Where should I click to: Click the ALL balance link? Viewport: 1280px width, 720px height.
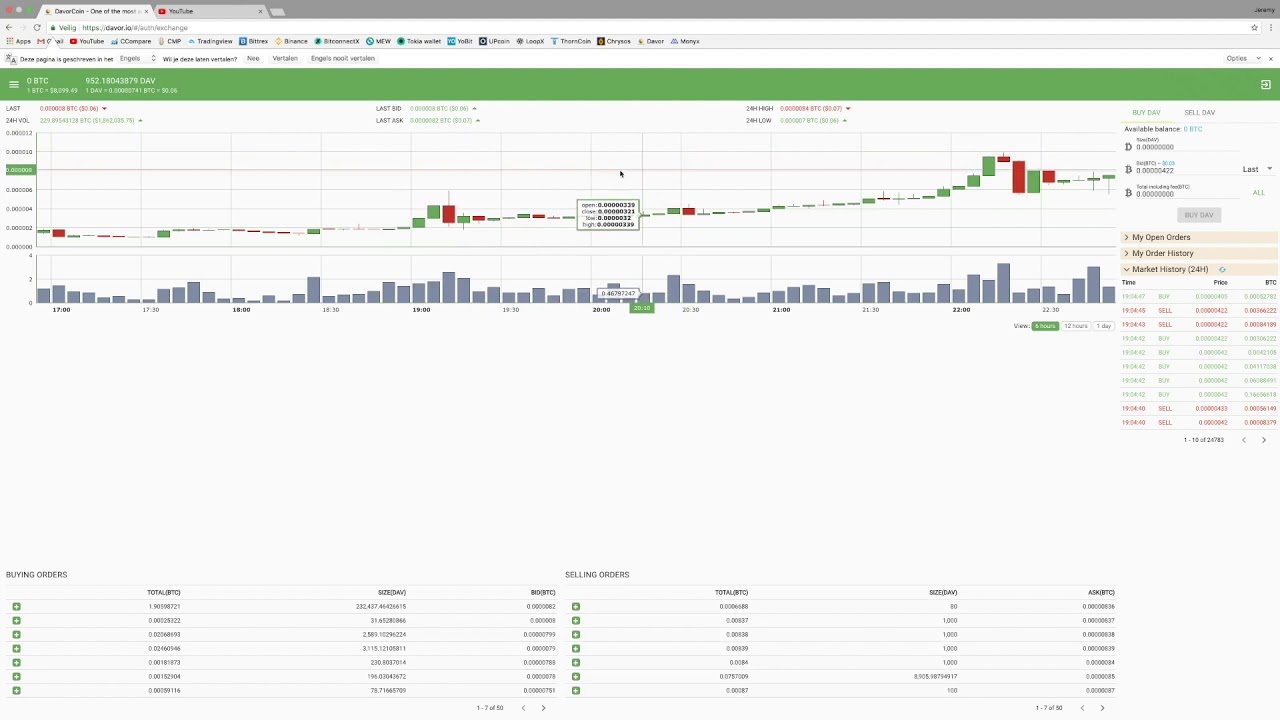point(1258,193)
